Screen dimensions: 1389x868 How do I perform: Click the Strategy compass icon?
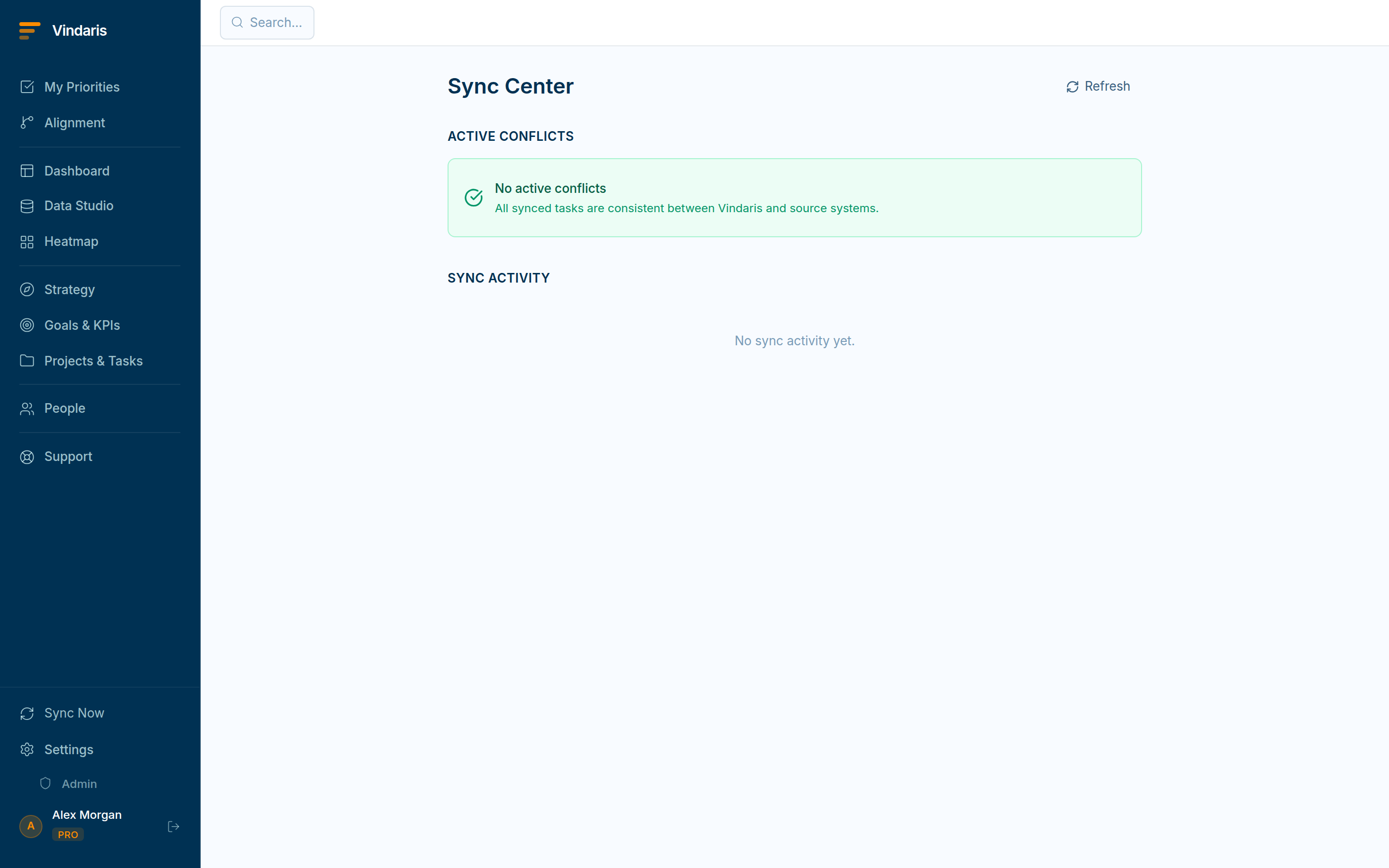pyautogui.click(x=27, y=290)
